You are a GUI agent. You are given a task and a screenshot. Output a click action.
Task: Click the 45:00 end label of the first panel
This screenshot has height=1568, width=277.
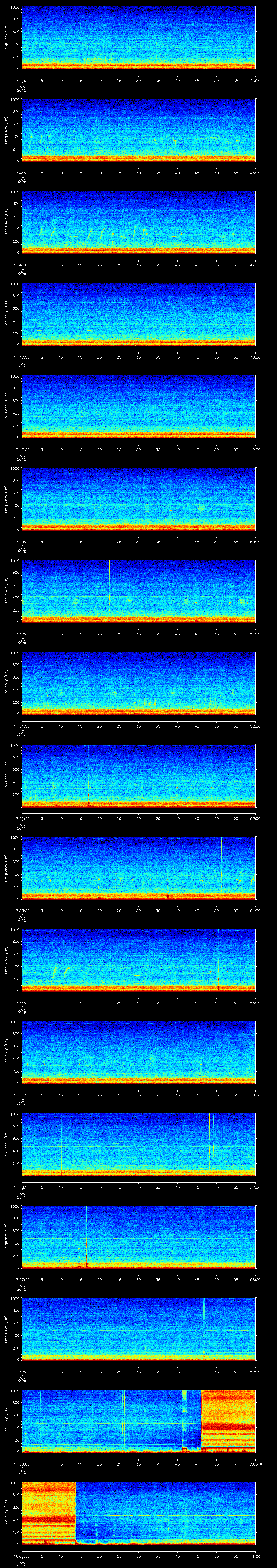pos(256,80)
